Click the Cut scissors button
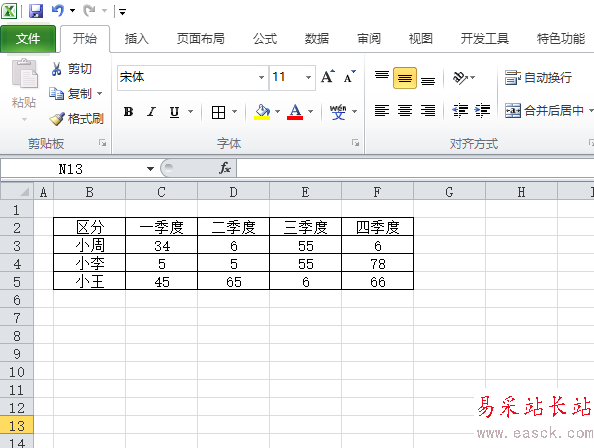 (x=72, y=69)
